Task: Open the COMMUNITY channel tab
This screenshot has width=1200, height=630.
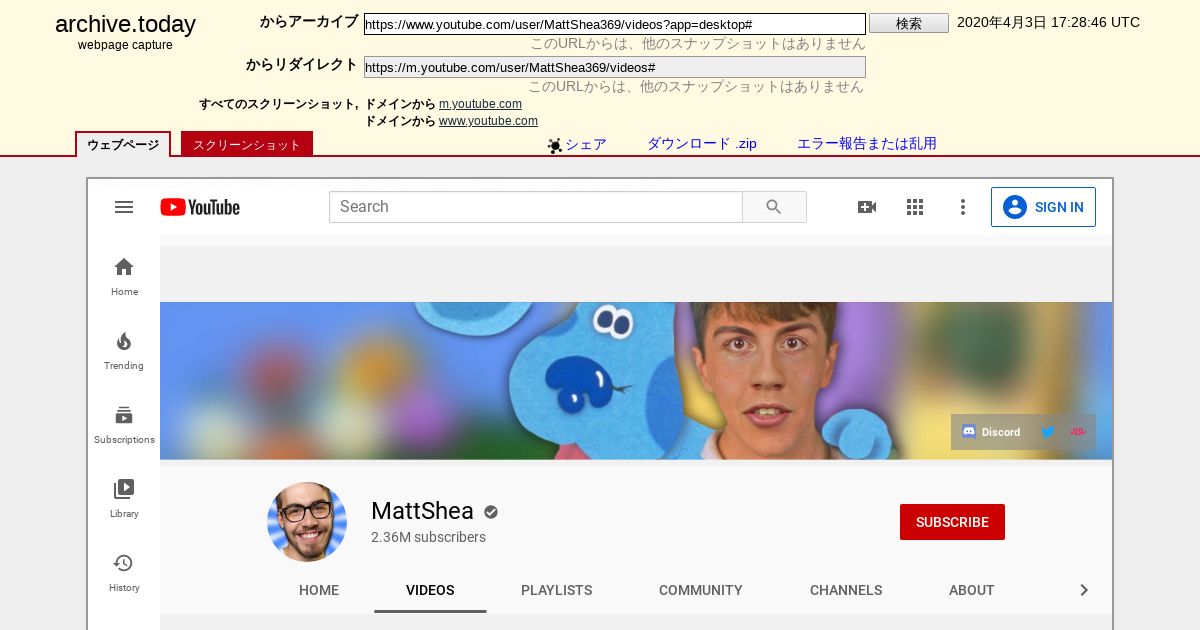Action: point(701,590)
